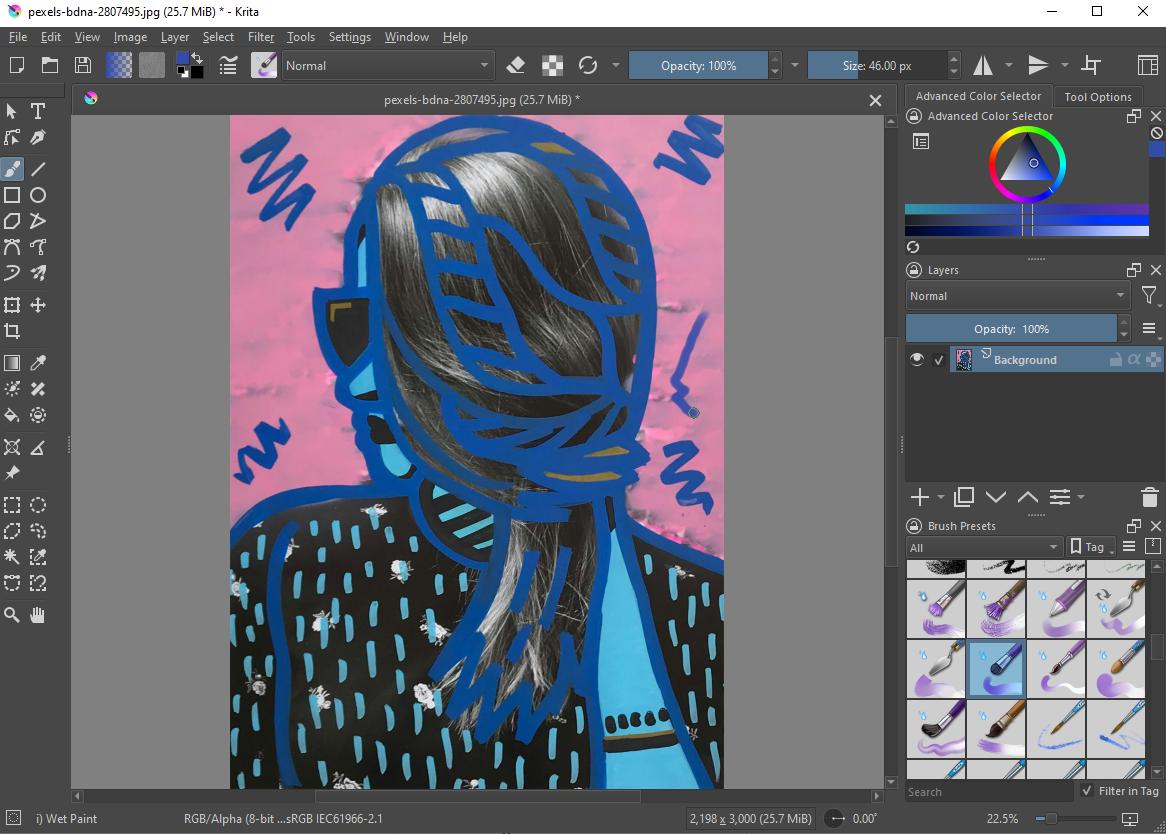The width and height of the screenshot is (1166, 834).
Task: Switch to the Tool Options tab
Action: (1098, 96)
